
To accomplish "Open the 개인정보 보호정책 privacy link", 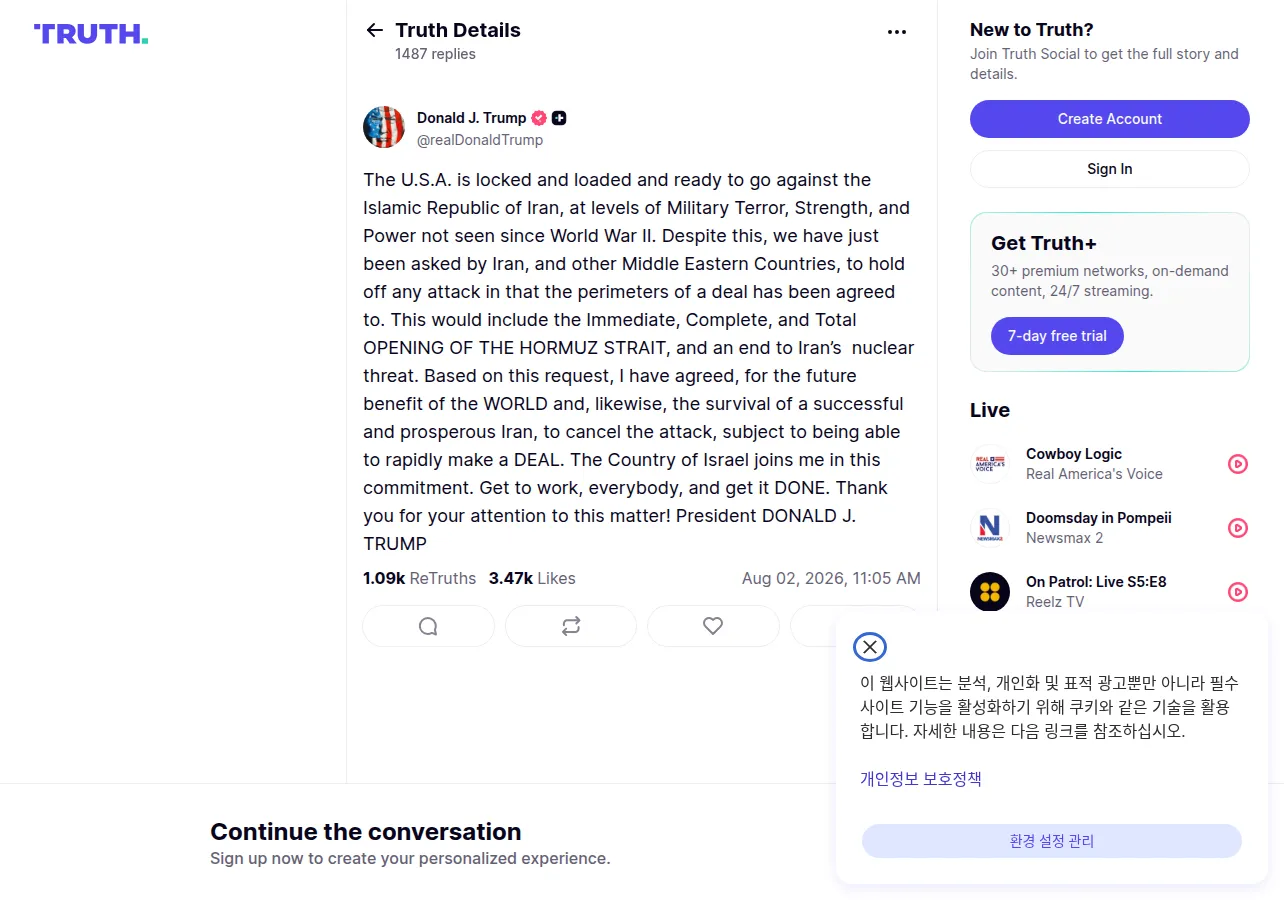I will coord(921,779).
